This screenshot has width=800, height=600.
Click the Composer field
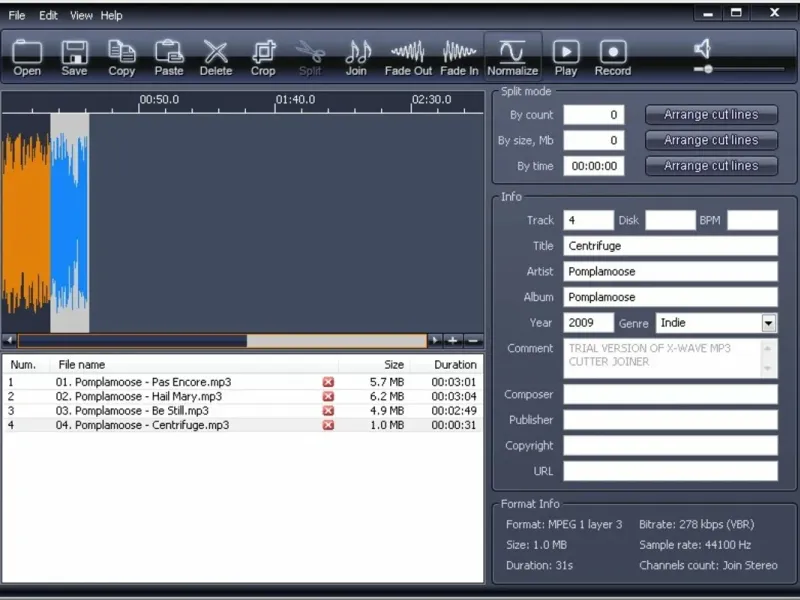670,394
